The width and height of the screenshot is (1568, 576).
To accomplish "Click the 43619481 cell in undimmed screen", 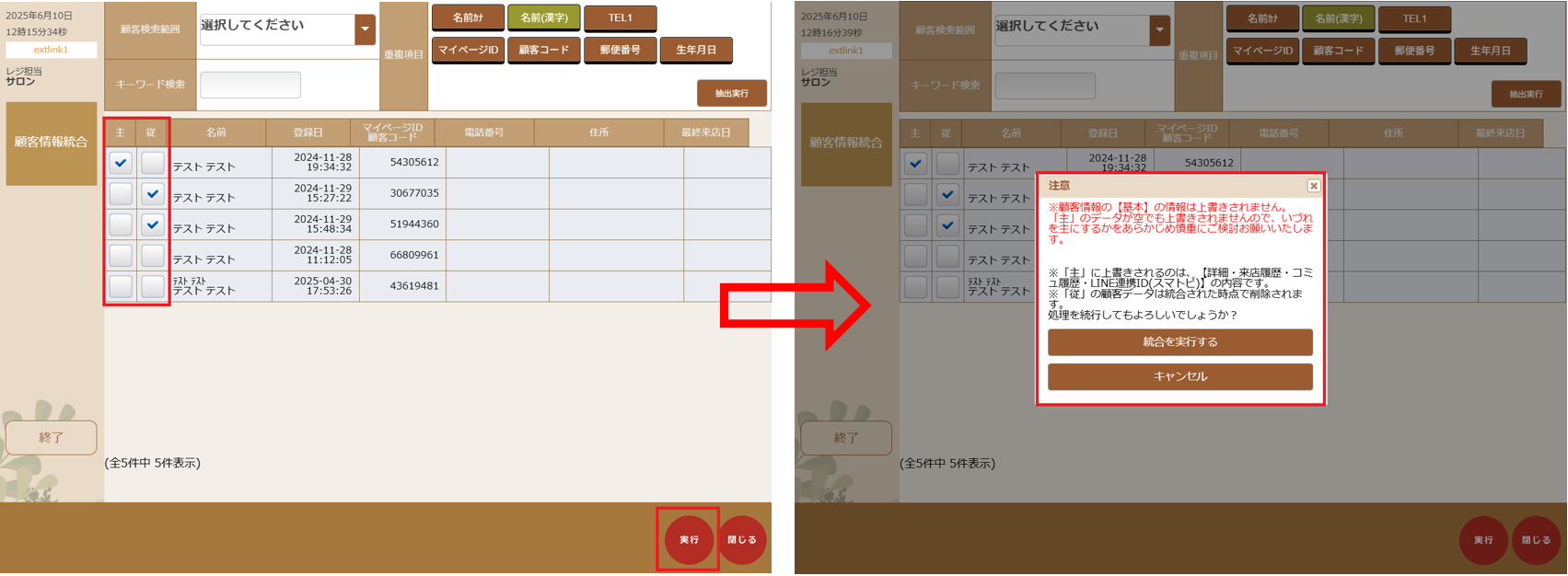I will point(403,286).
